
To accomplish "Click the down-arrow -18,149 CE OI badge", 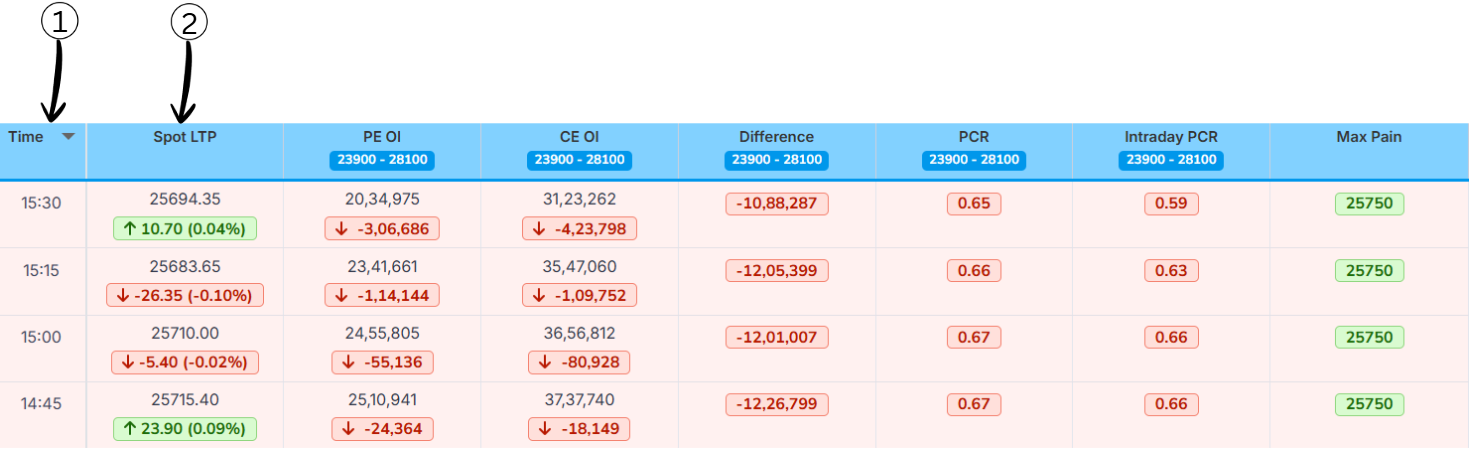I will 579,429.
